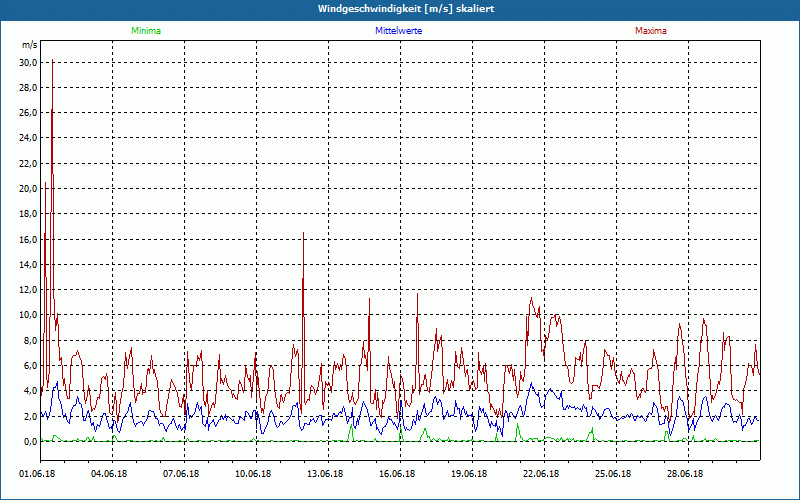This screenshot has height=500, width=800.
Task: Click the 13.06.18 date label
Action: [x=325, y=474]
